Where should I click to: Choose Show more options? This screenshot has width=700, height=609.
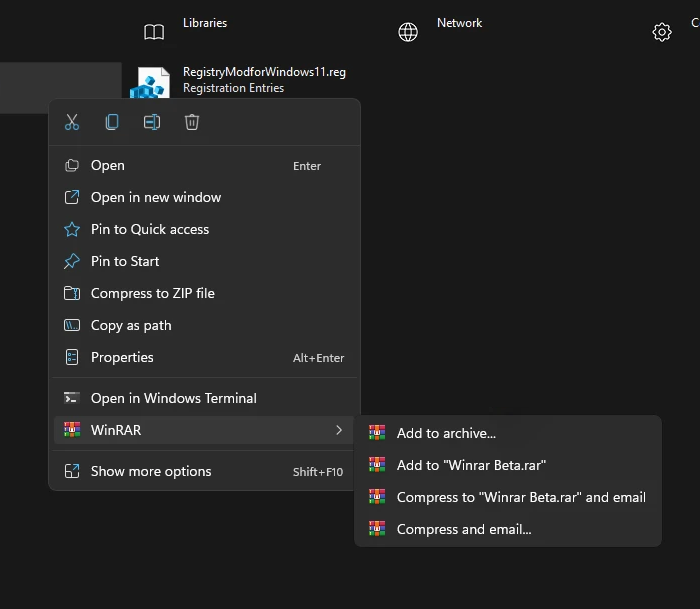pos(205,471)
